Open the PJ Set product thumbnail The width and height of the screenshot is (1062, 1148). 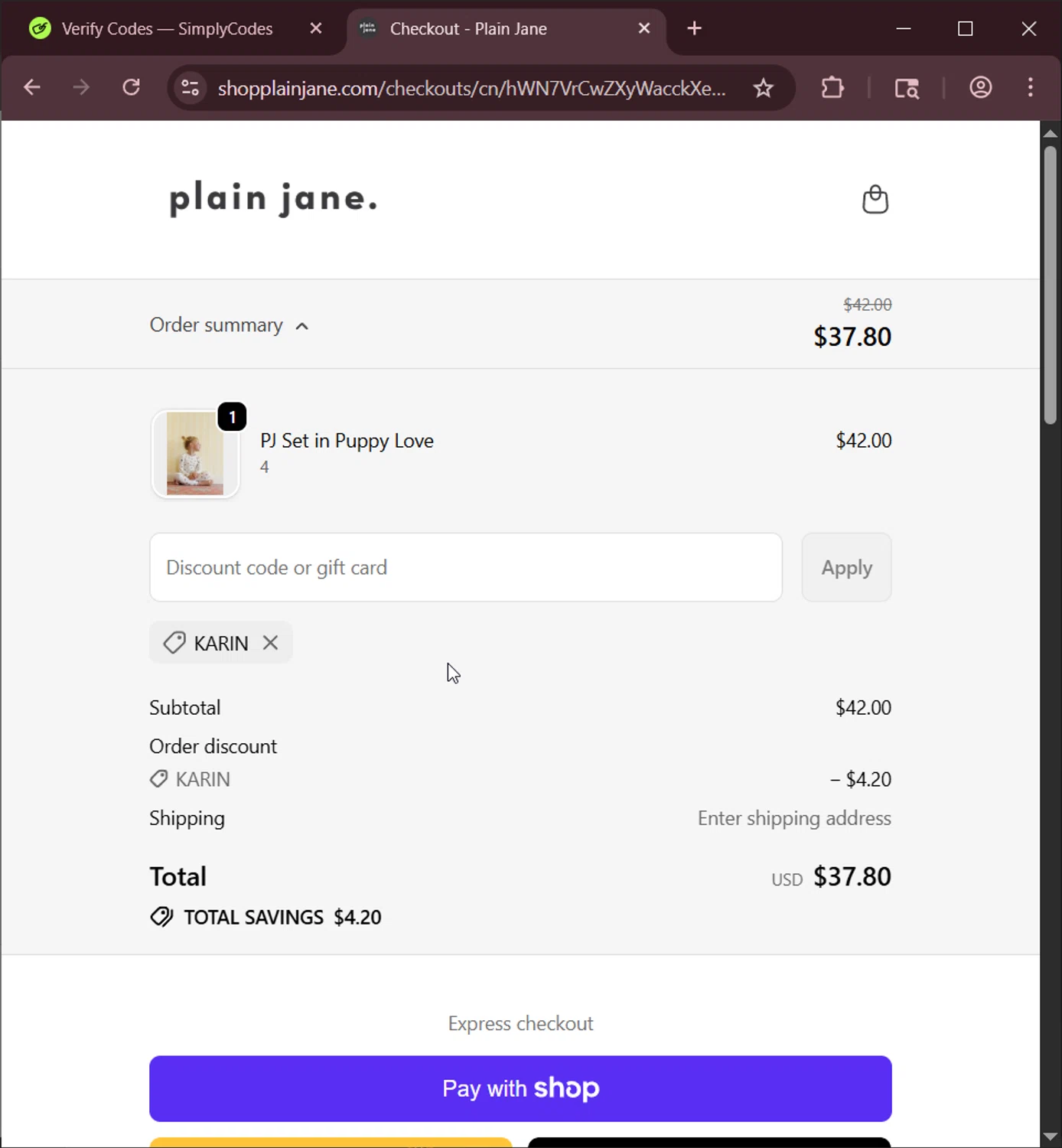[x=195, y=454]
